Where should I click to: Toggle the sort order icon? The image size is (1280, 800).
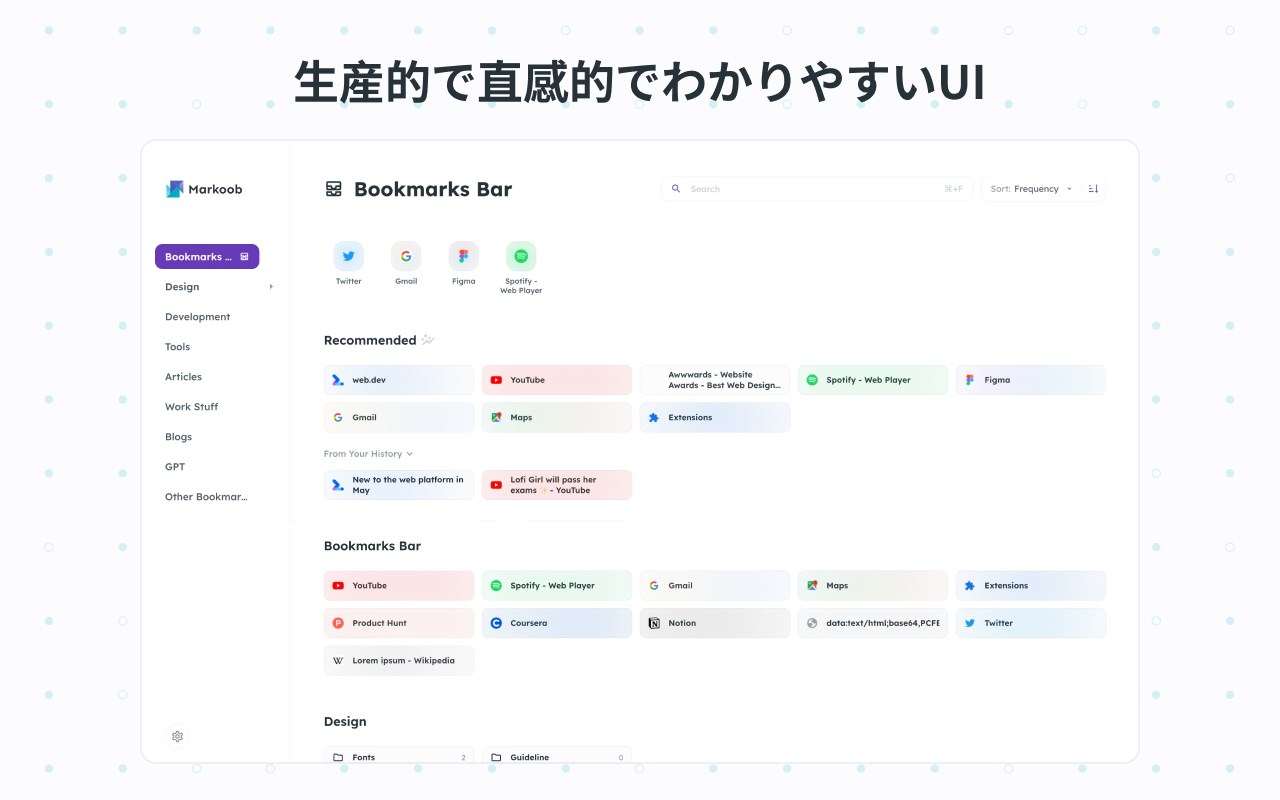tap(1093, 189)
